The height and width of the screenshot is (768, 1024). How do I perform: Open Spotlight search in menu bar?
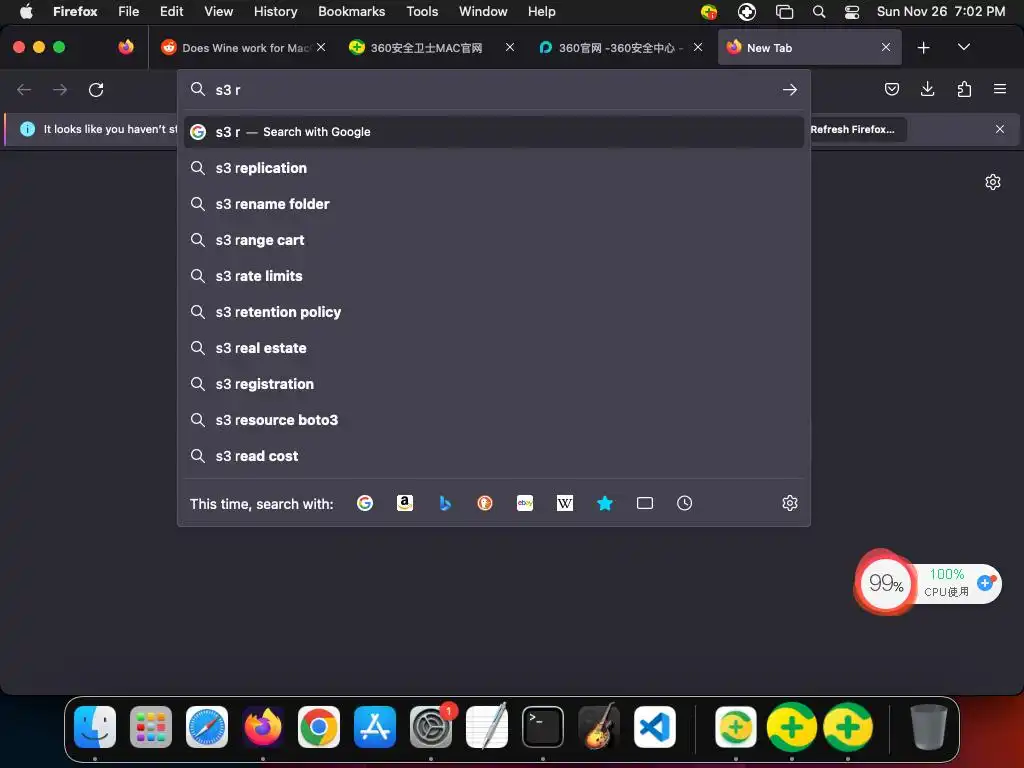[819, 12]
